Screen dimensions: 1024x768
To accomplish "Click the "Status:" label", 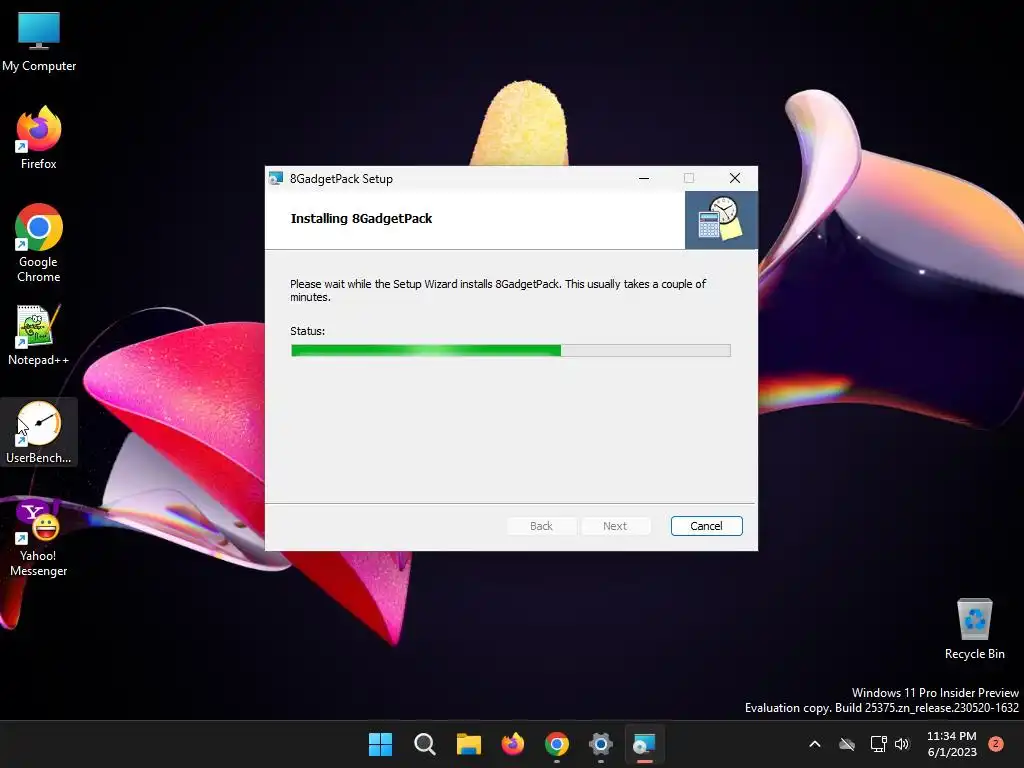I will point(308,331).
